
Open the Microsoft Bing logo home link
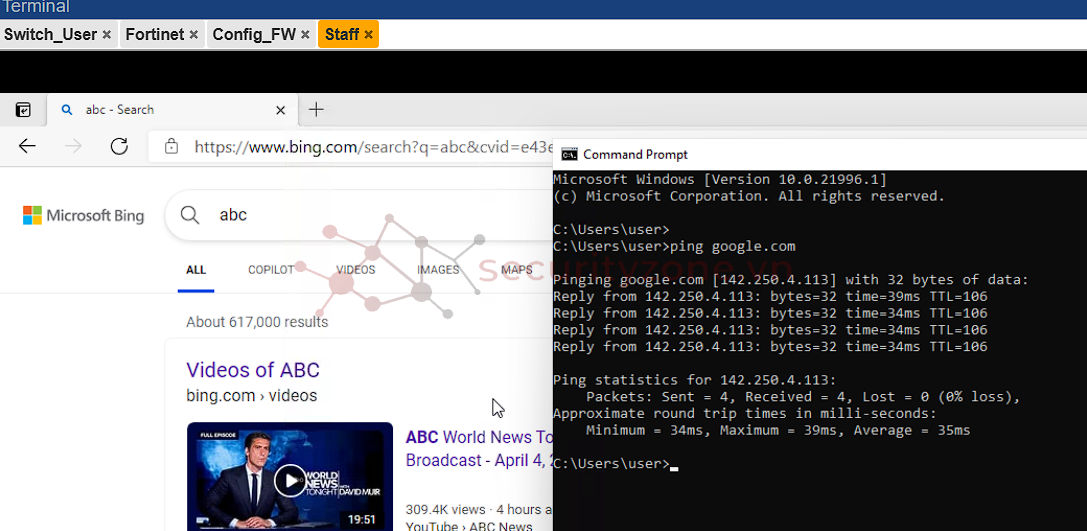[83, 216]
